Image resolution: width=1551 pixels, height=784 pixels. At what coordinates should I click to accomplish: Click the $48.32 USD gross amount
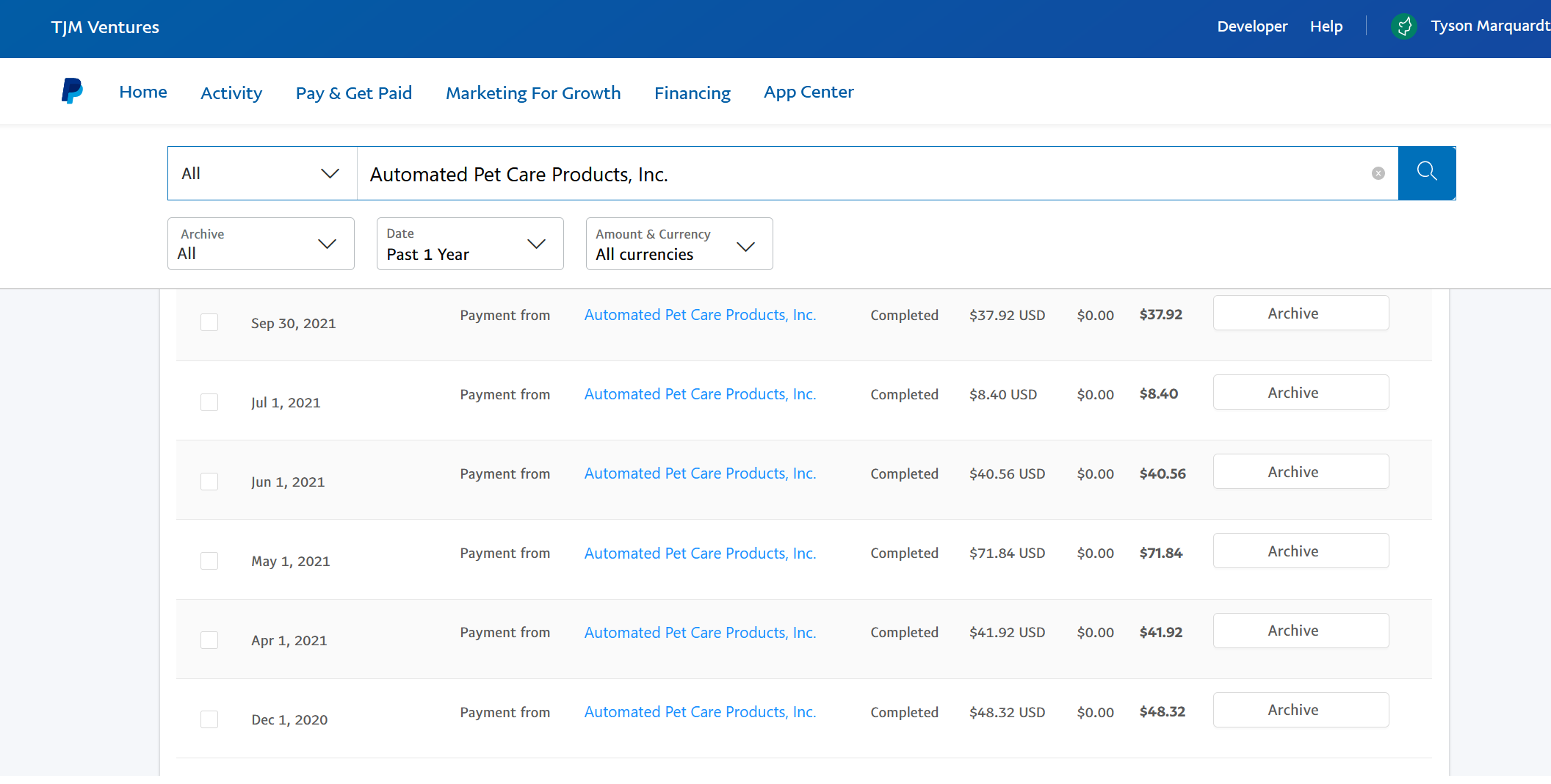(1007, 712)
